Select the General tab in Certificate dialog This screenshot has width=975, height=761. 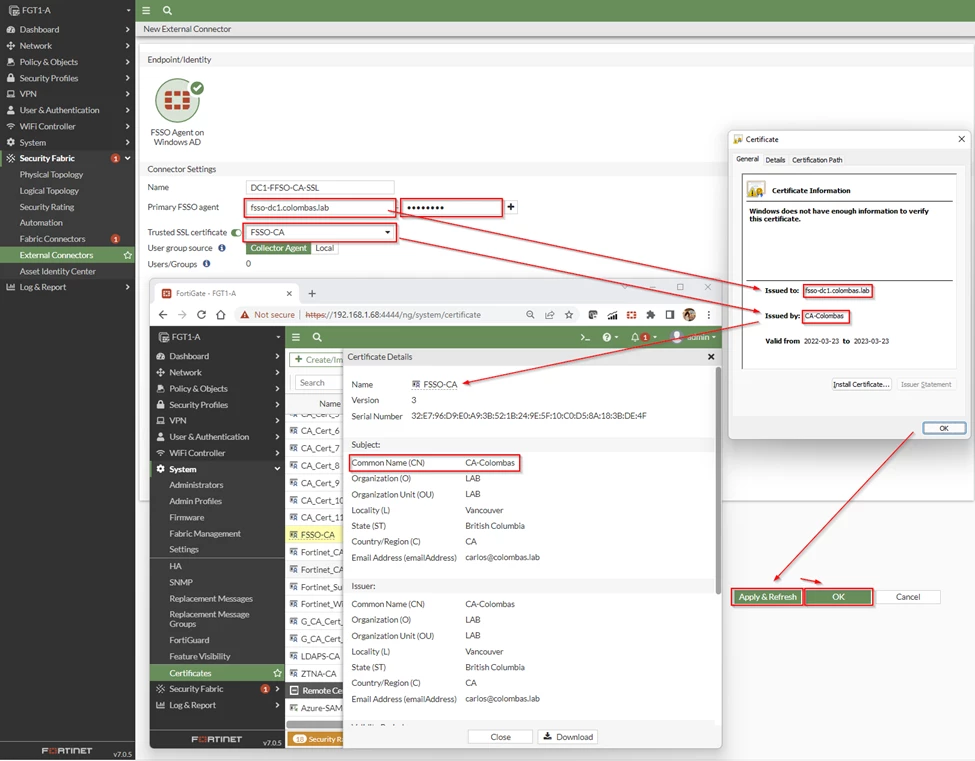pos(747,159)
